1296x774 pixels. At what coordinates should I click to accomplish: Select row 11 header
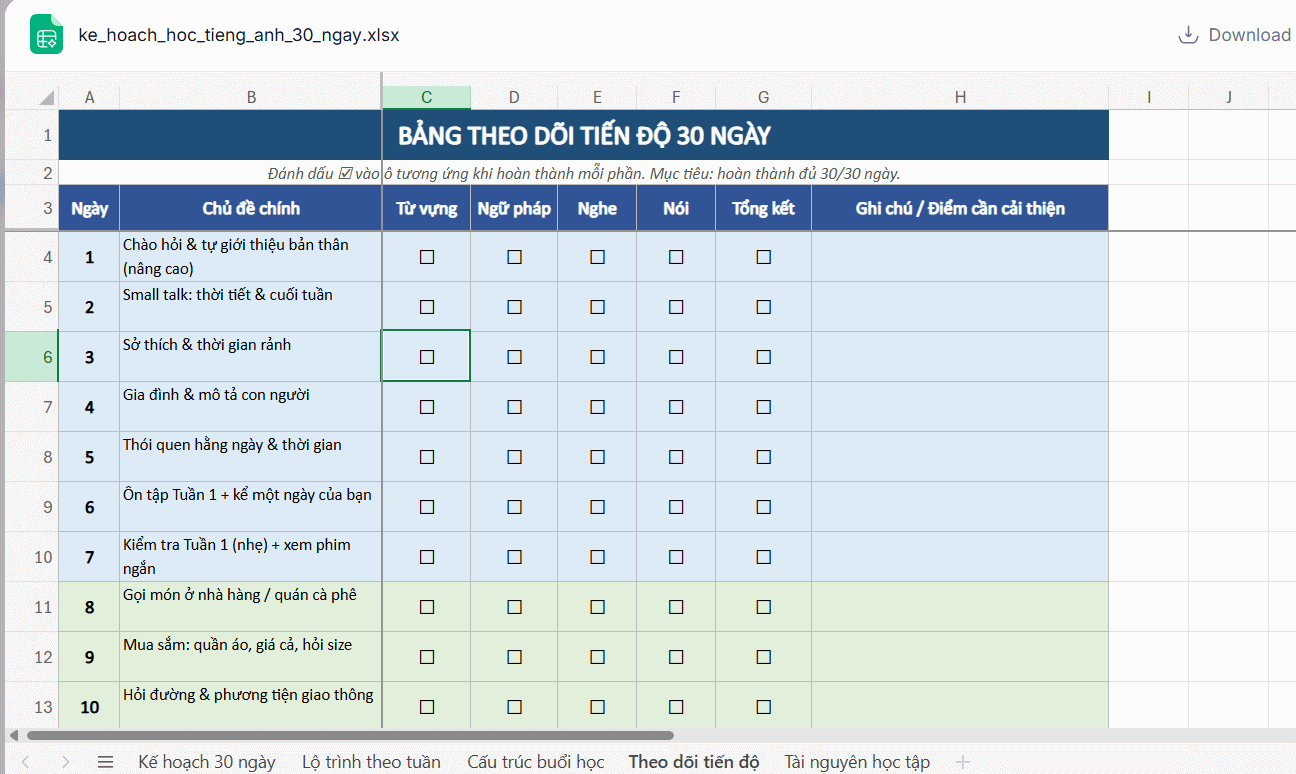click(x=31, y=607)
